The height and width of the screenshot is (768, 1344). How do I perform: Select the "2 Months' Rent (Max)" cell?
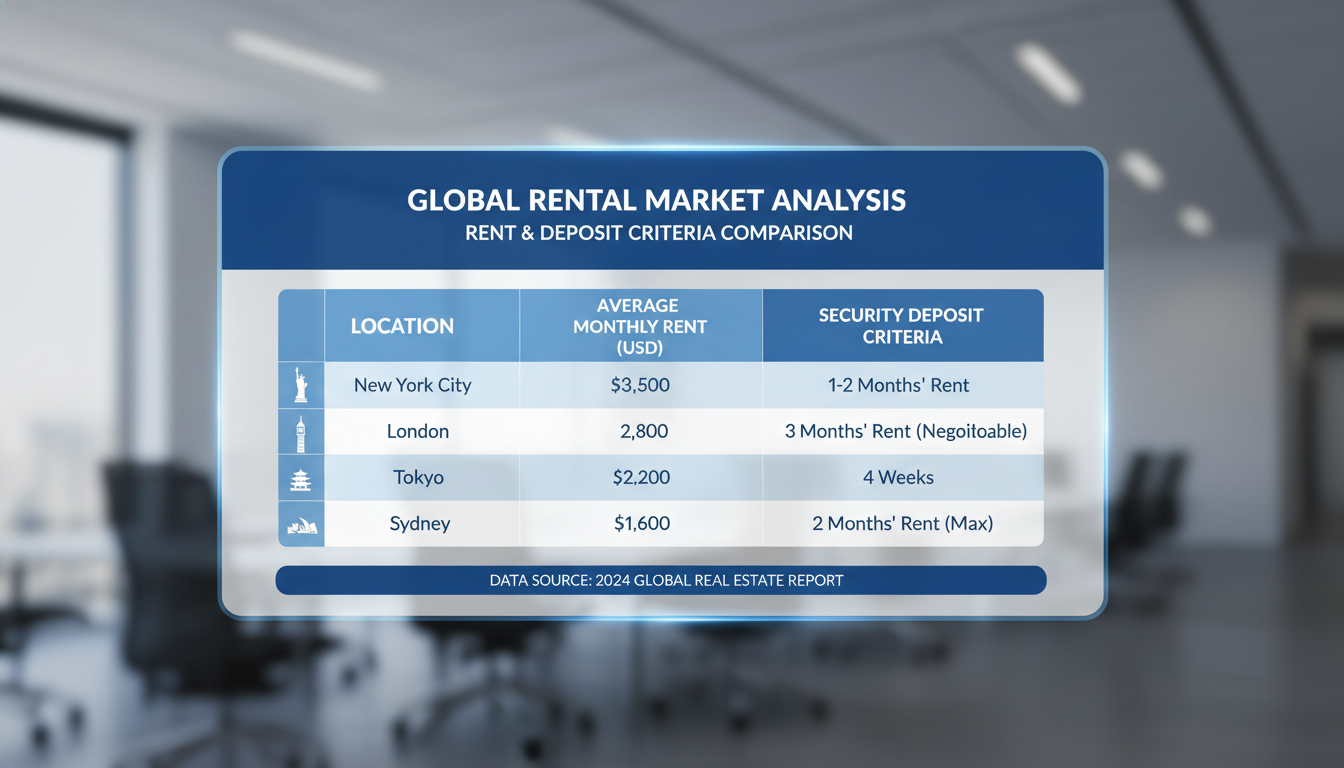pyautogui.click(x=902, y=524)
